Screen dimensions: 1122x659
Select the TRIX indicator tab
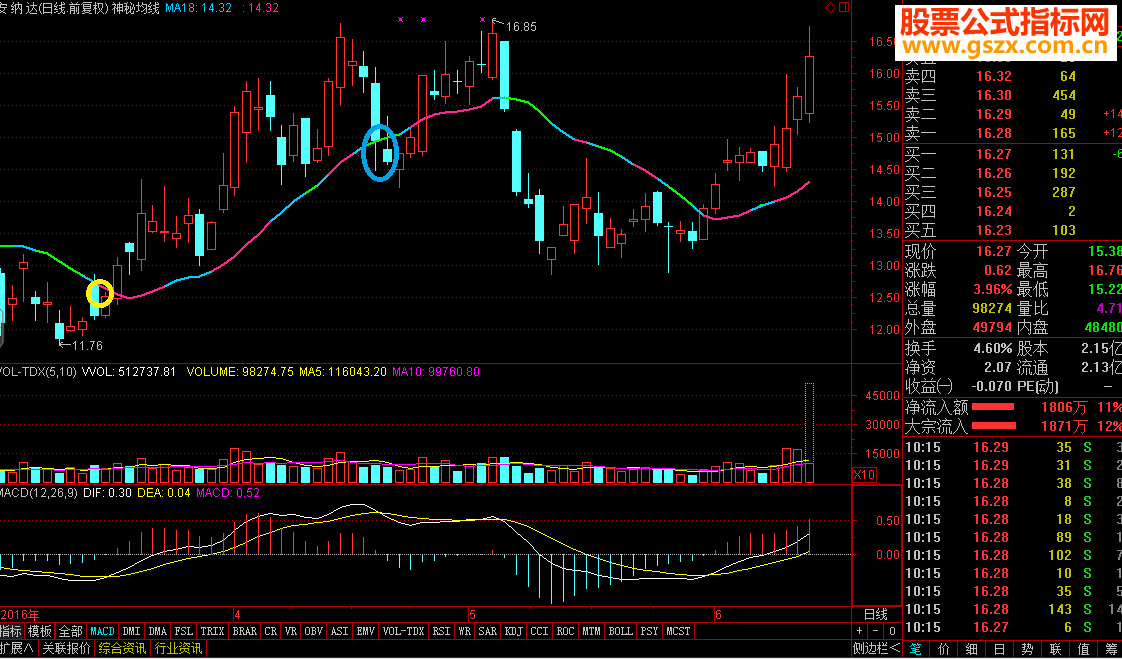click(x=213, y=632)
